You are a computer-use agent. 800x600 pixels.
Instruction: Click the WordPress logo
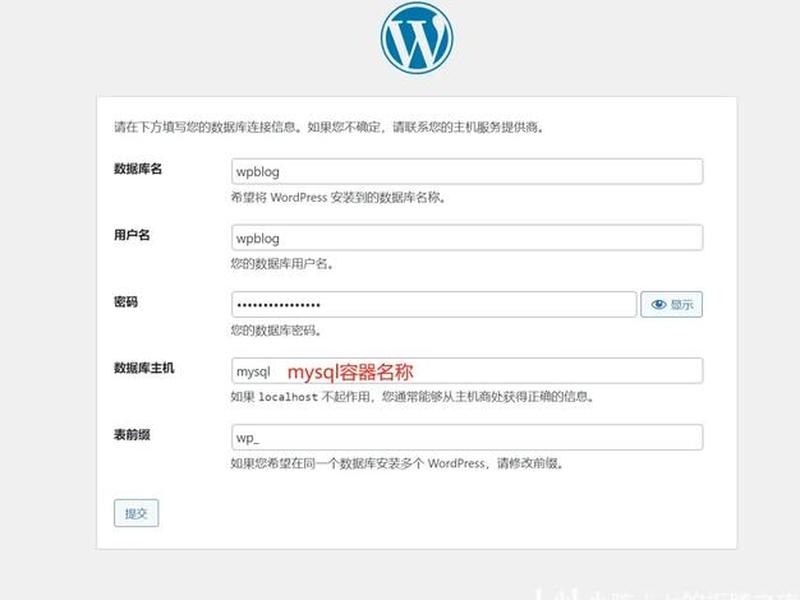tap(417, 38)
